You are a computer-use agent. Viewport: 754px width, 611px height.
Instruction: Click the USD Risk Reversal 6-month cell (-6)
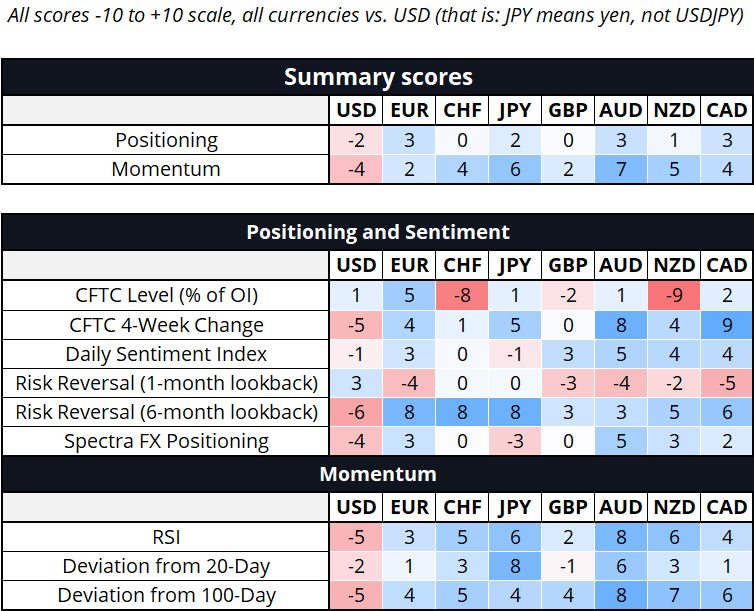pos(355,411)
